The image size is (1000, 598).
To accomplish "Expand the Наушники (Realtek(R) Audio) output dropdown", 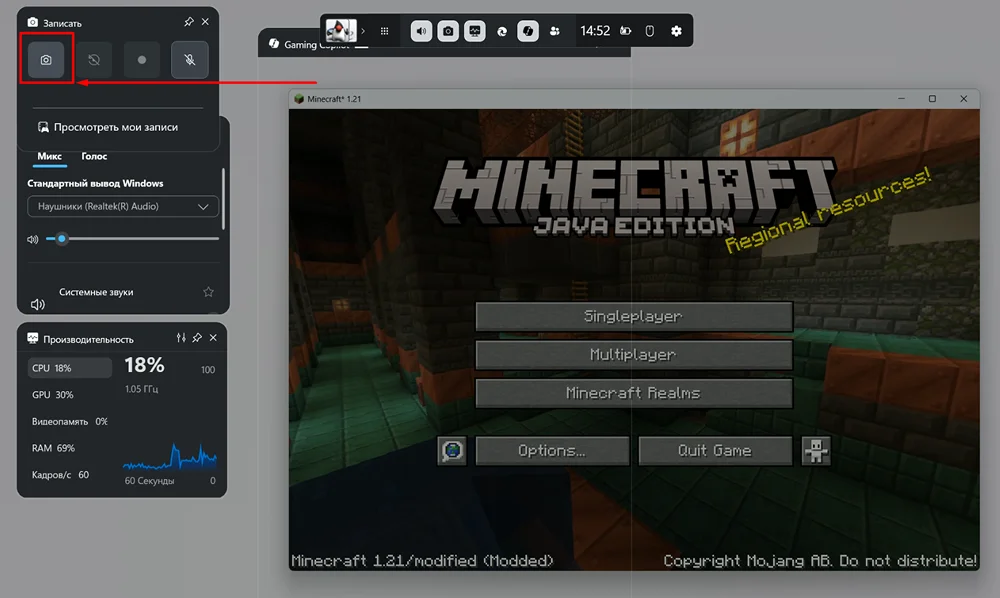I will point(123,206).
